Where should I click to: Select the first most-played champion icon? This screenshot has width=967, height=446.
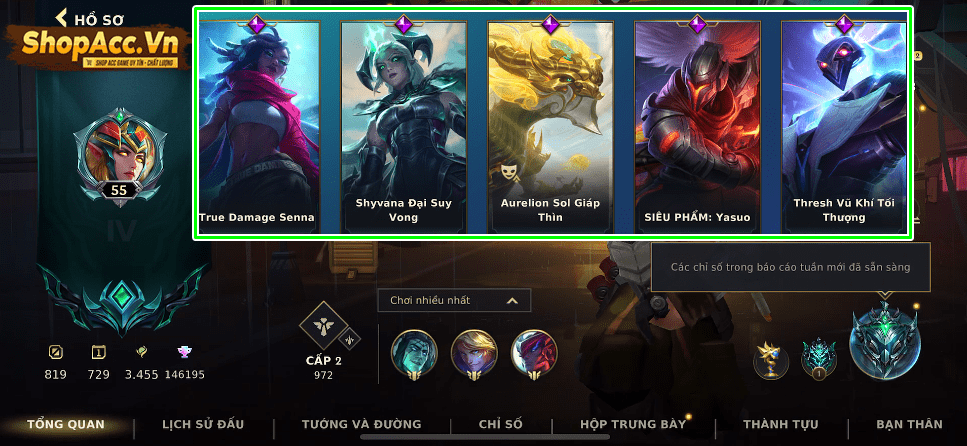pyautogui.click(x=414, y=353)
